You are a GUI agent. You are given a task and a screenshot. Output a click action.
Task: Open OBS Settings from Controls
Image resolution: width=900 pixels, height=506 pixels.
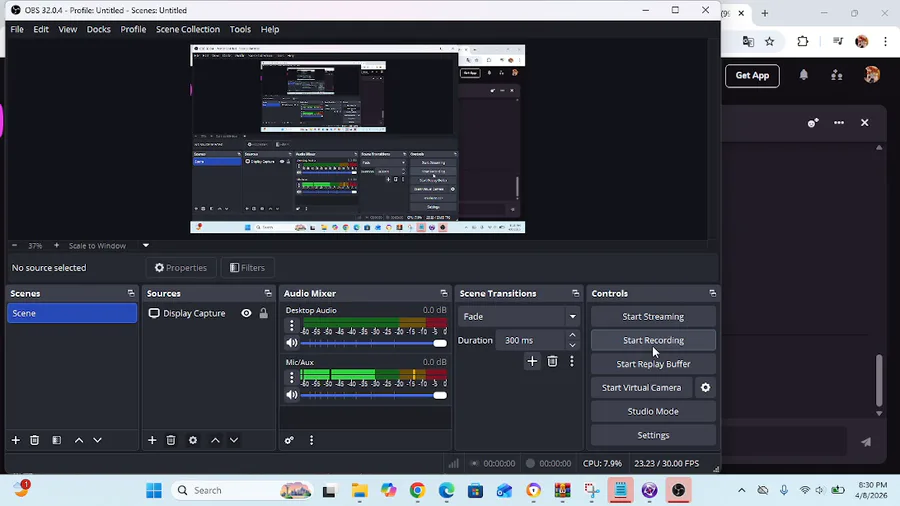pyautogui.click(x=653, y=435)
